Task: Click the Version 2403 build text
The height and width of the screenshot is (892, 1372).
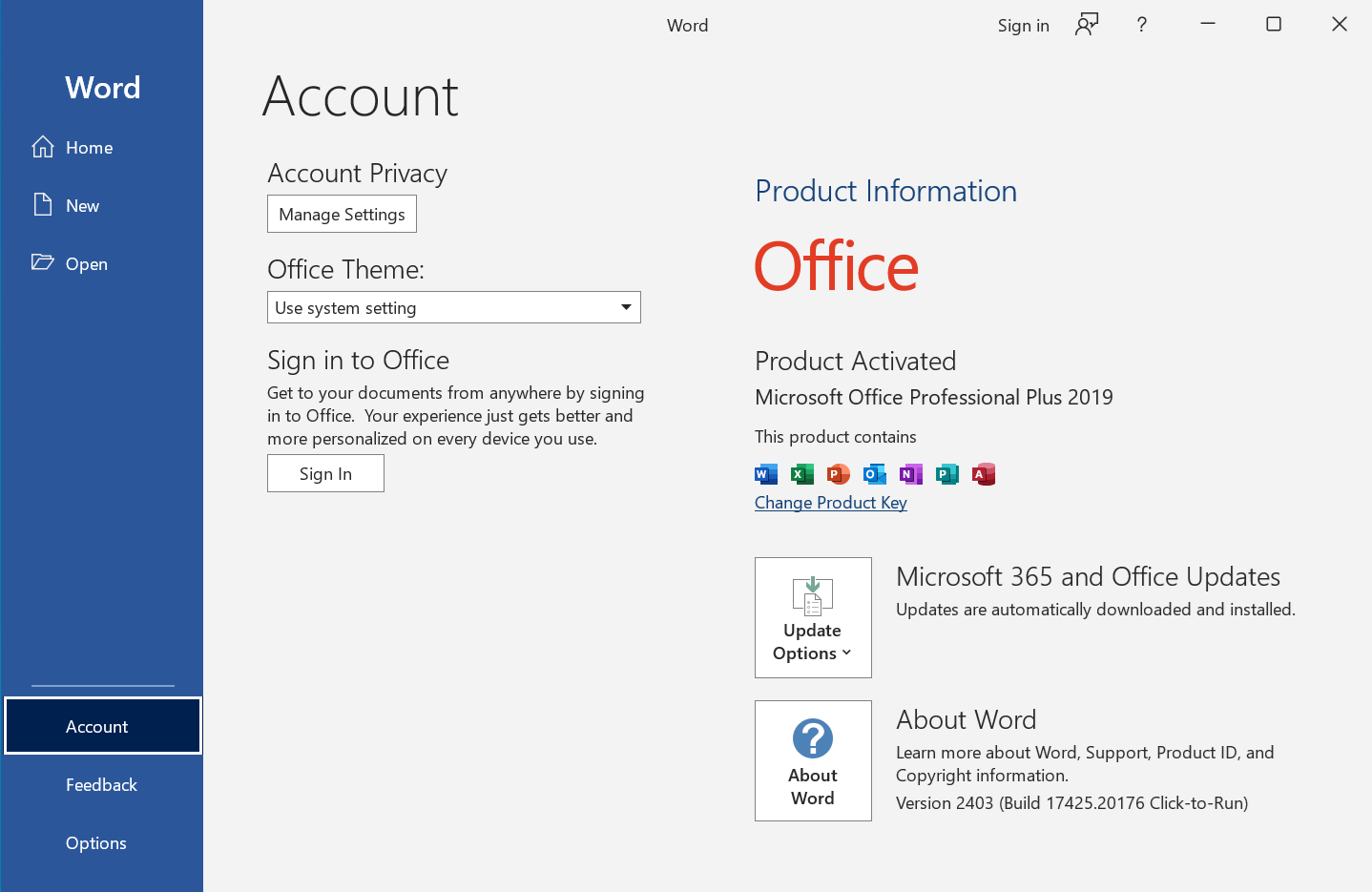Action: (1071, 803)
